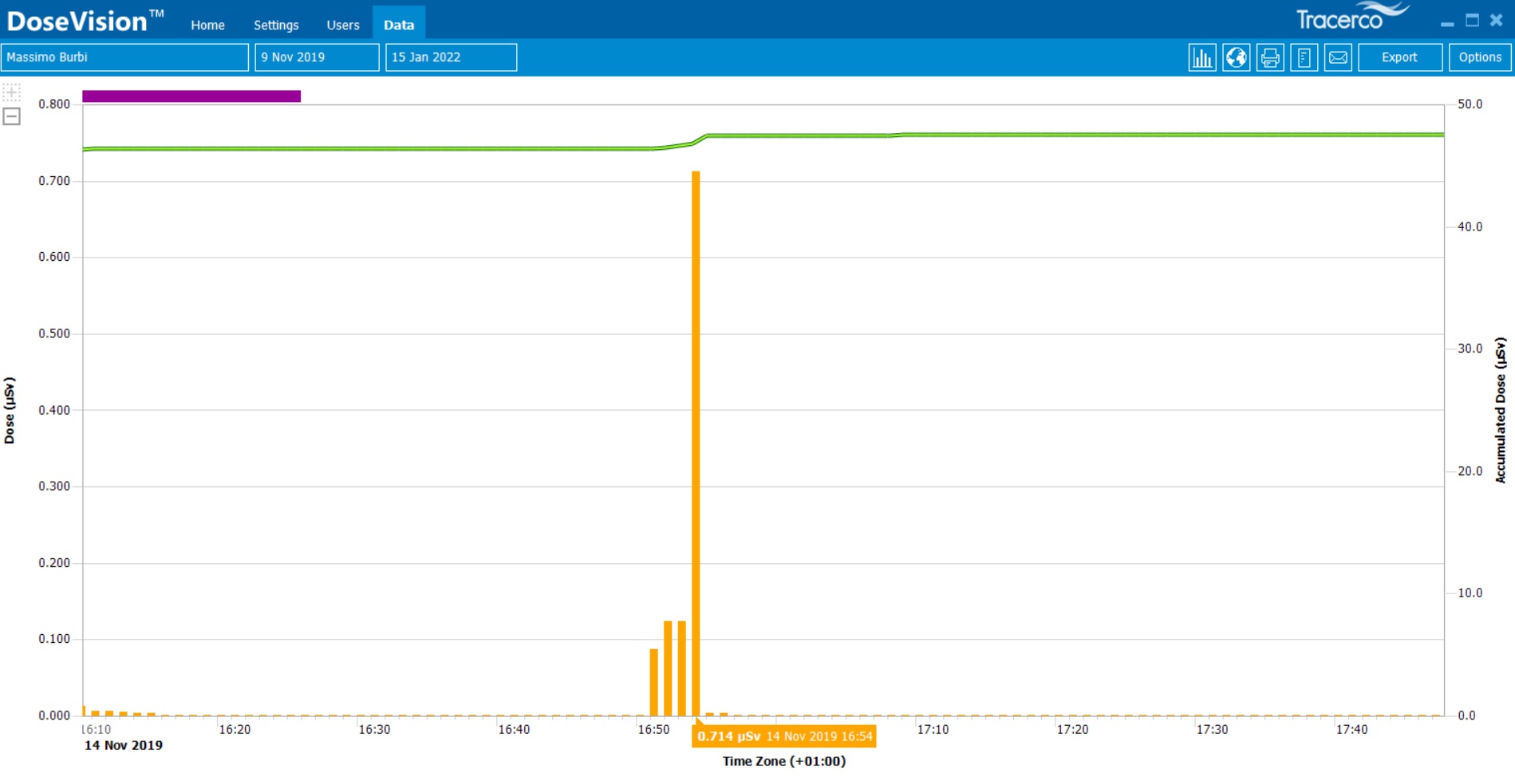This screenshot has height=784, width=1515.
Task: Select the Data tab
Action: point(399,25)
